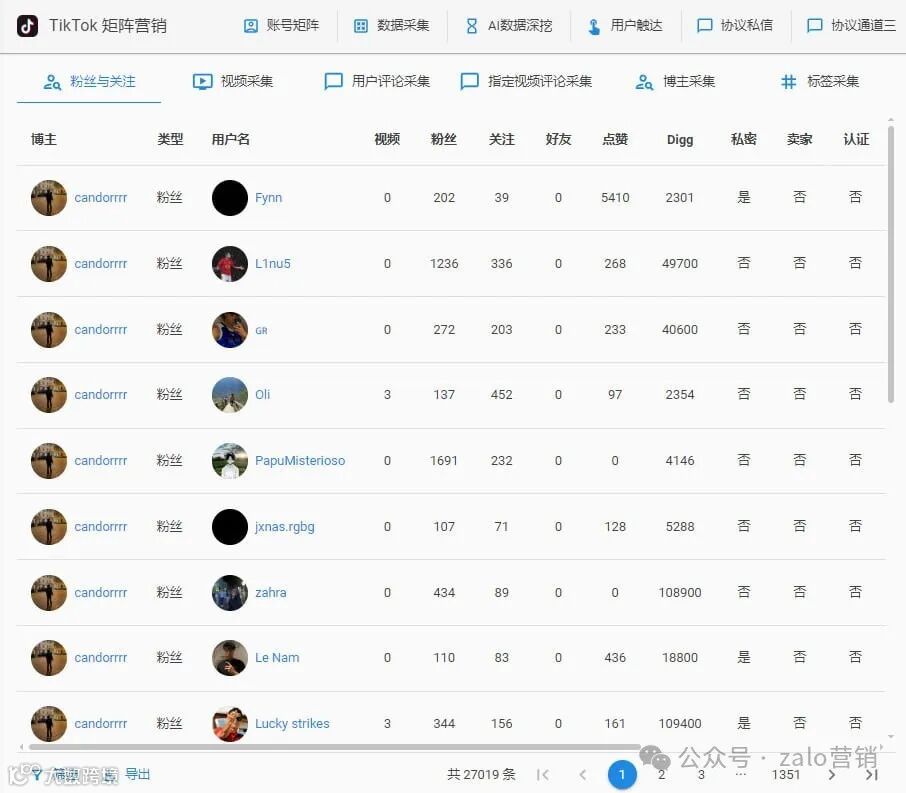Click the Le Nam user avatar

click(230, 658)
